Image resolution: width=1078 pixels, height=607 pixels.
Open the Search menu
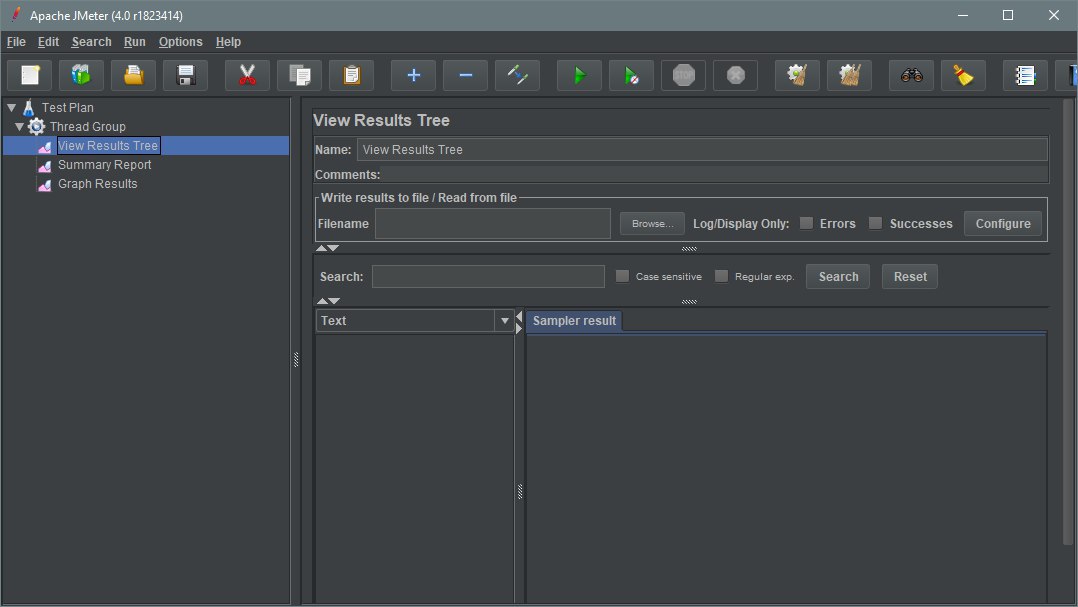[91, 41]
